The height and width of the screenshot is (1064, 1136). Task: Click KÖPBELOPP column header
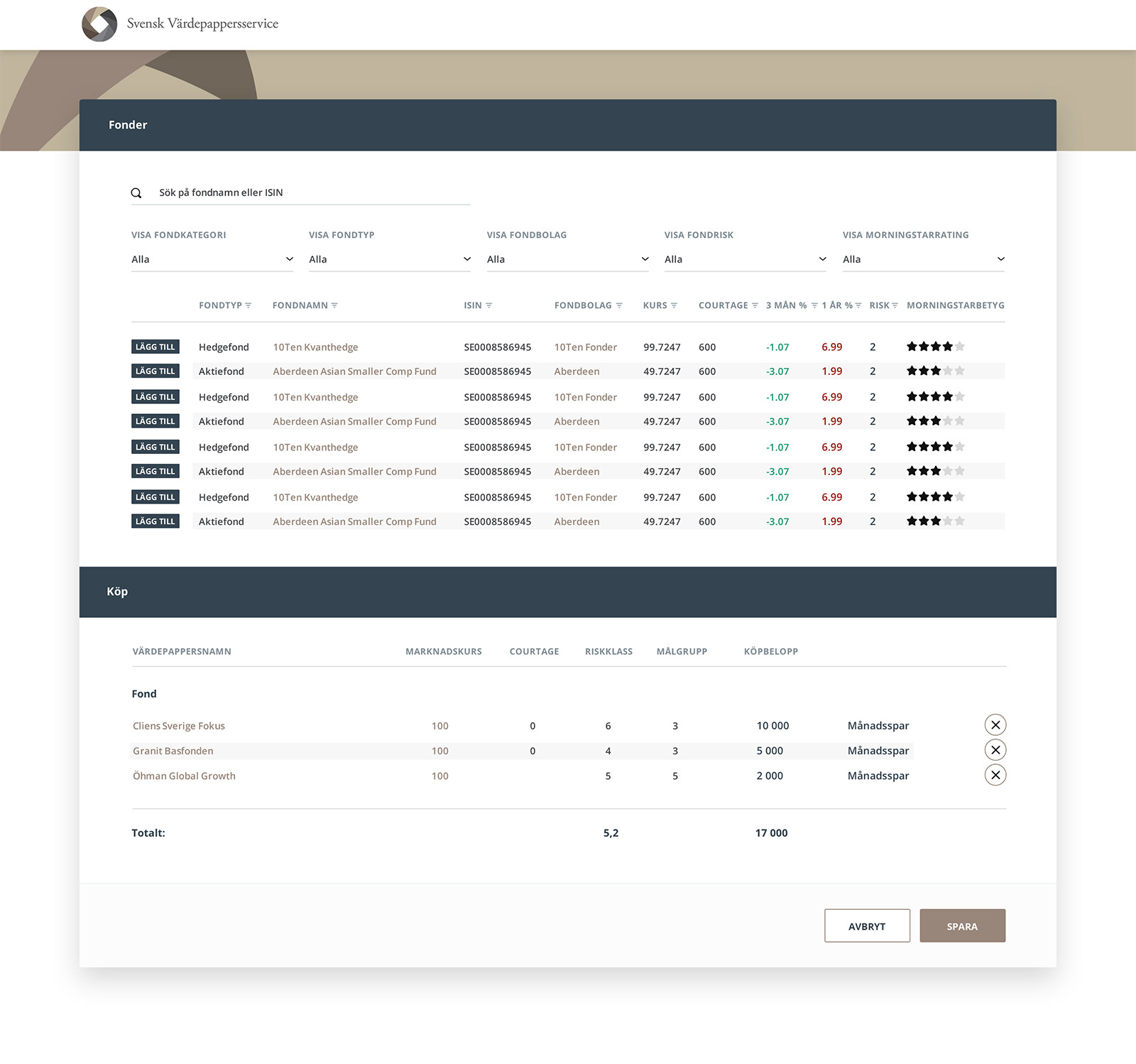[x=771, y=651]
